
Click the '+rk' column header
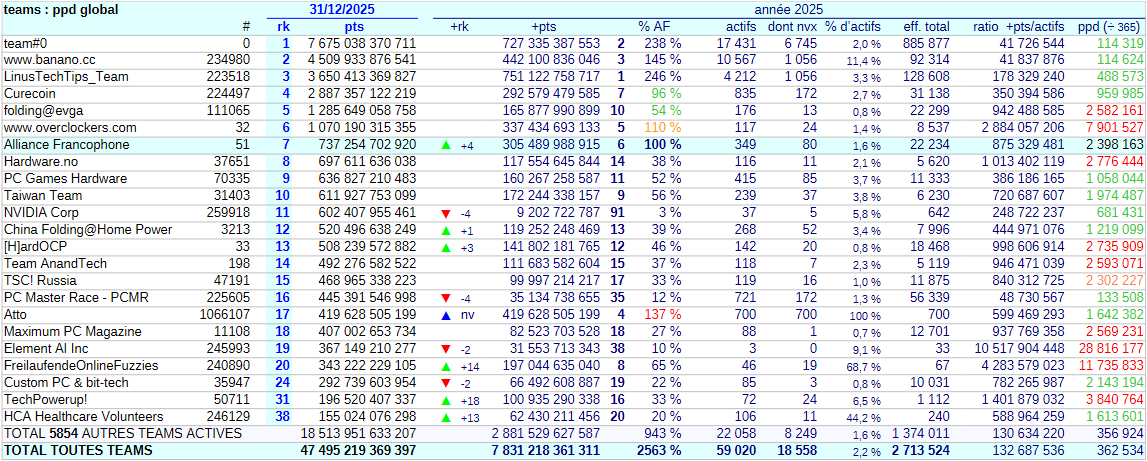click(x=459, y=26)
